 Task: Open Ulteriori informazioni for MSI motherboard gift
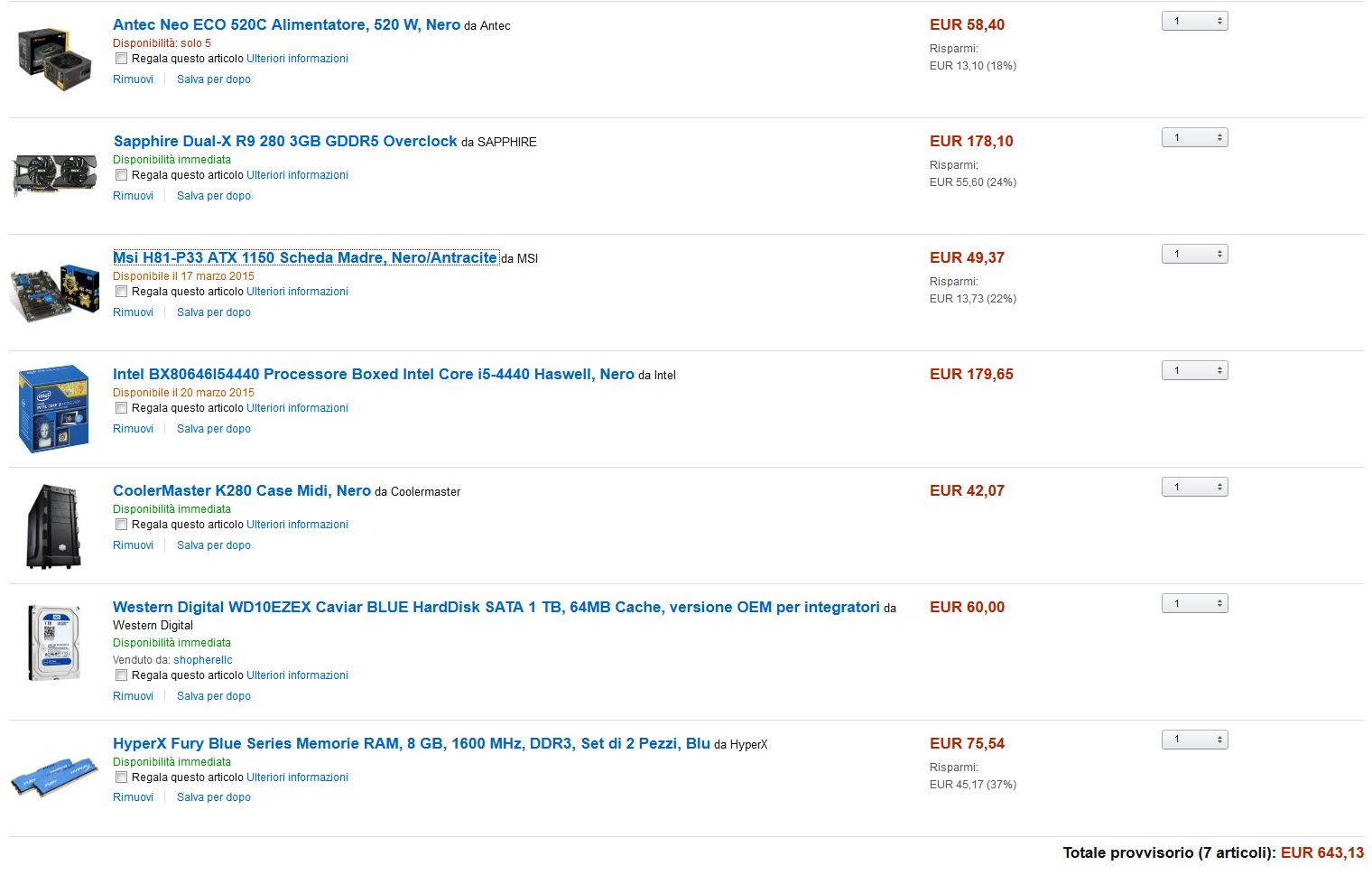pos(297,292)
